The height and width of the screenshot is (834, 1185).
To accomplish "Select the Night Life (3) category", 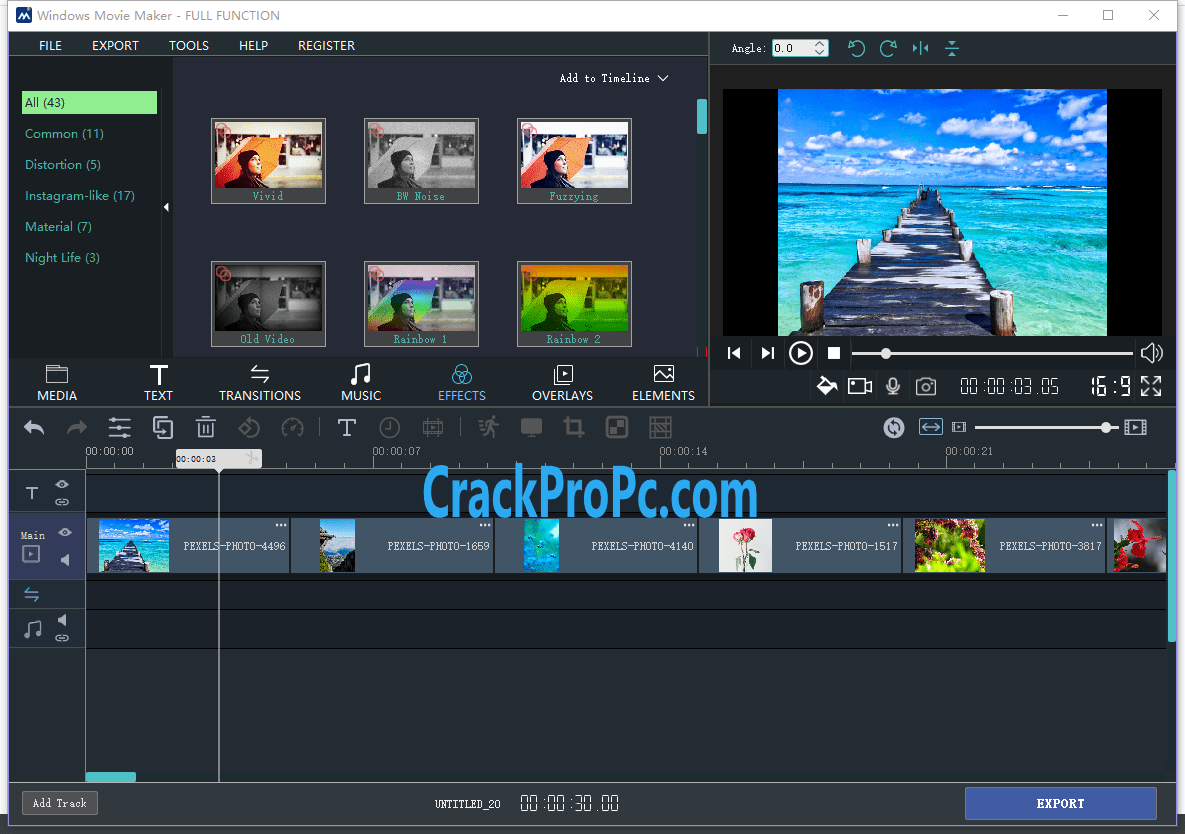I will (62, 258).
